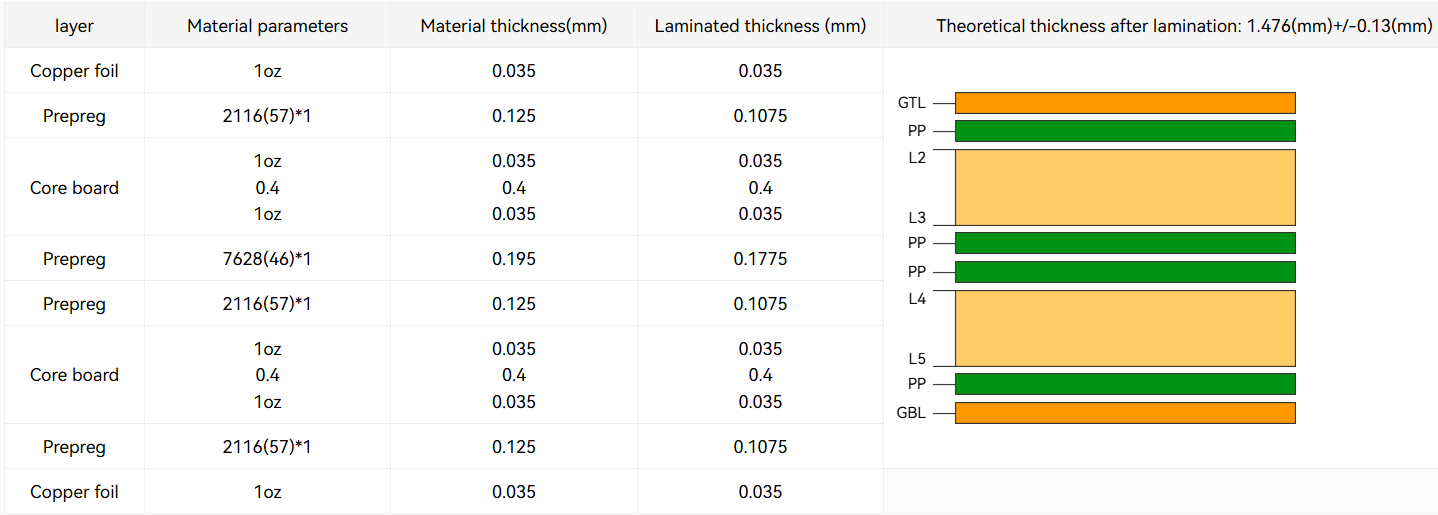The image size is (1438, 515).
Task: Select the L2 layer label
Action: tap(917, 158)
